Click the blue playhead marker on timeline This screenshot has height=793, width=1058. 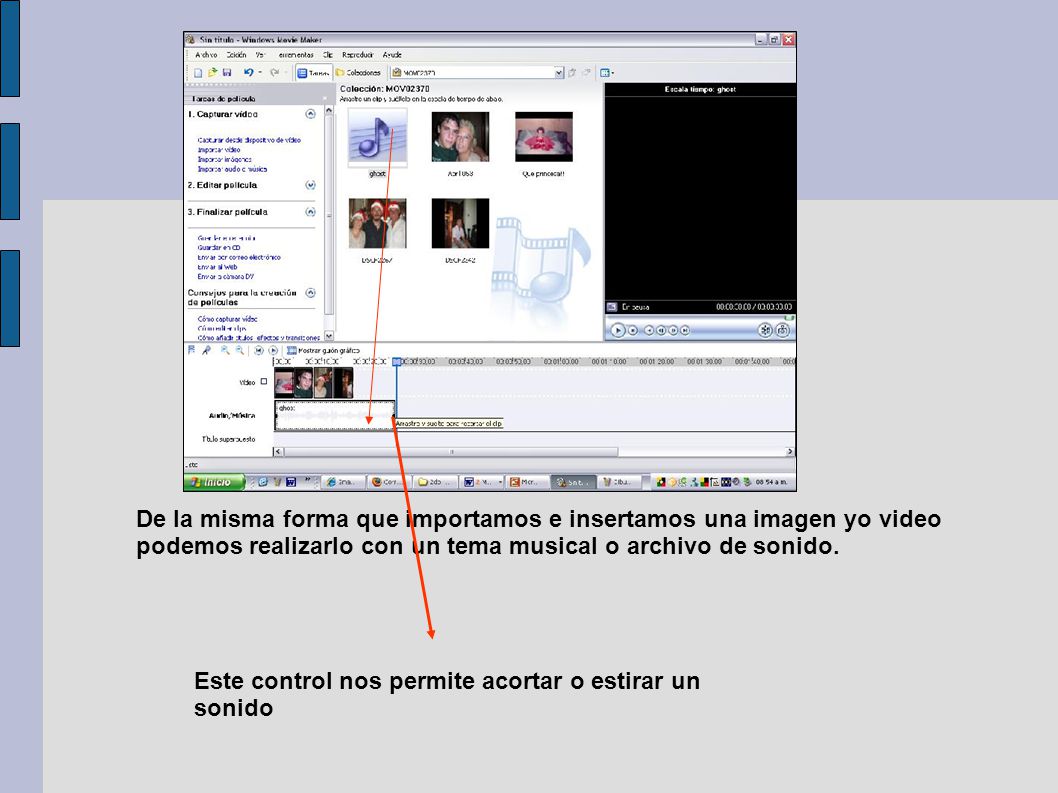point(397,362)
